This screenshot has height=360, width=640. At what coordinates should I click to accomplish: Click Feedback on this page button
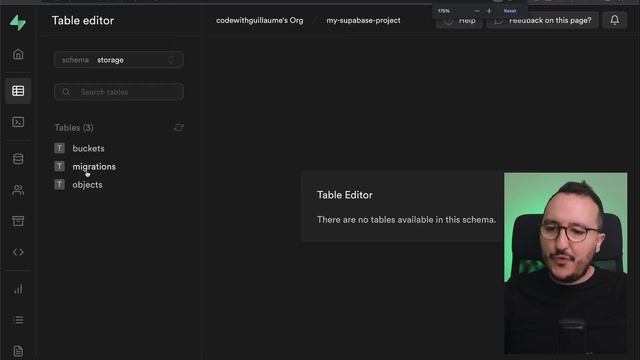coord(542,20)
